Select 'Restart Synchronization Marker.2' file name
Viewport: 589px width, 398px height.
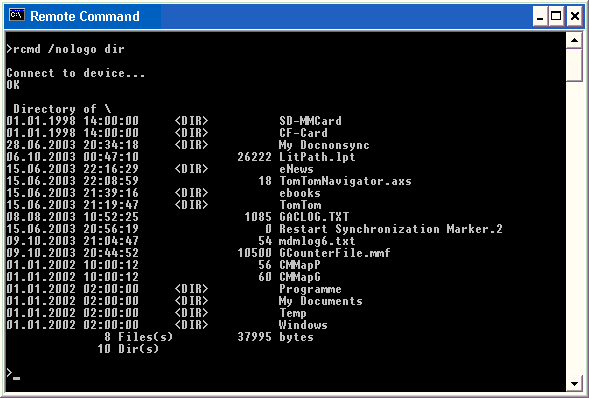click(391, 229)
